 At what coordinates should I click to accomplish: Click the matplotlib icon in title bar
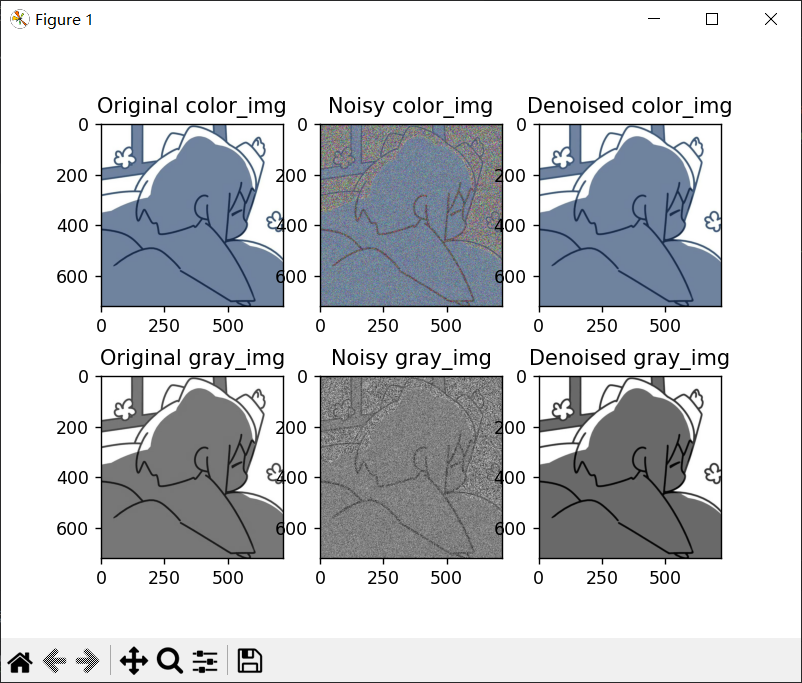click(19, 19)
